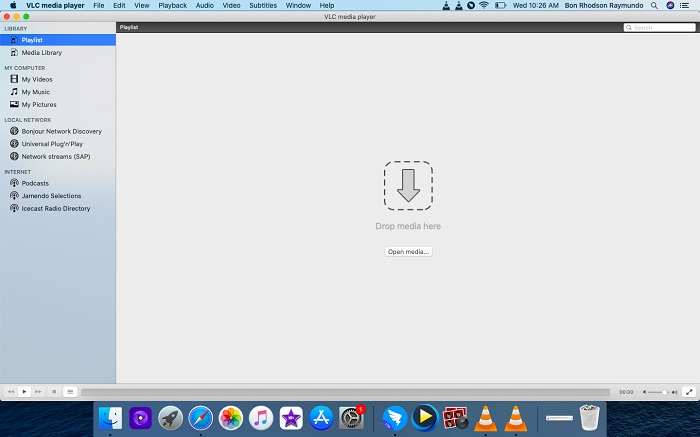Open the Trash in the Dock
Viewport: 700px width, 437px height.
point(589,418)
